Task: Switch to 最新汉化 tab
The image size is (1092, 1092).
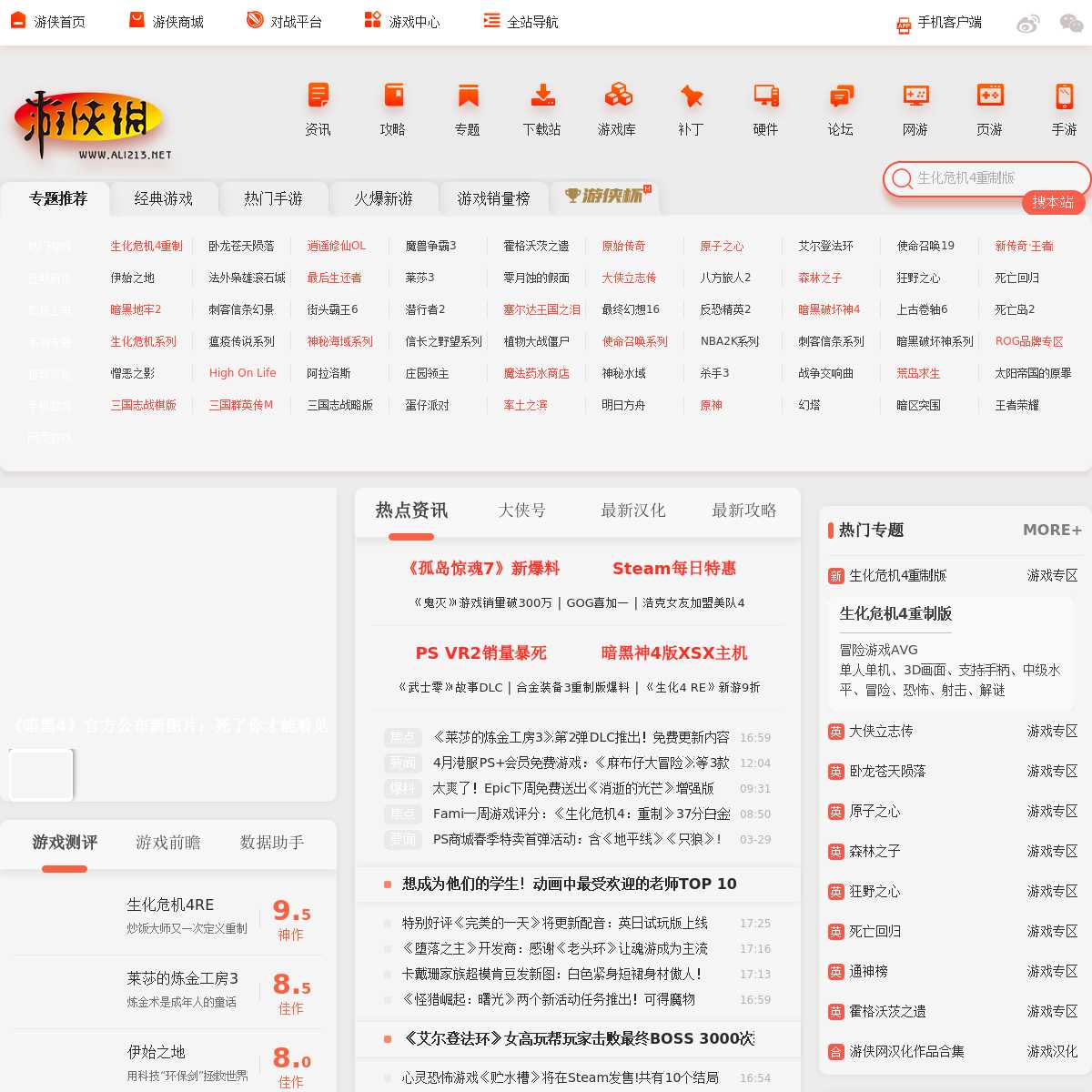Action: [x=633, y=511]
